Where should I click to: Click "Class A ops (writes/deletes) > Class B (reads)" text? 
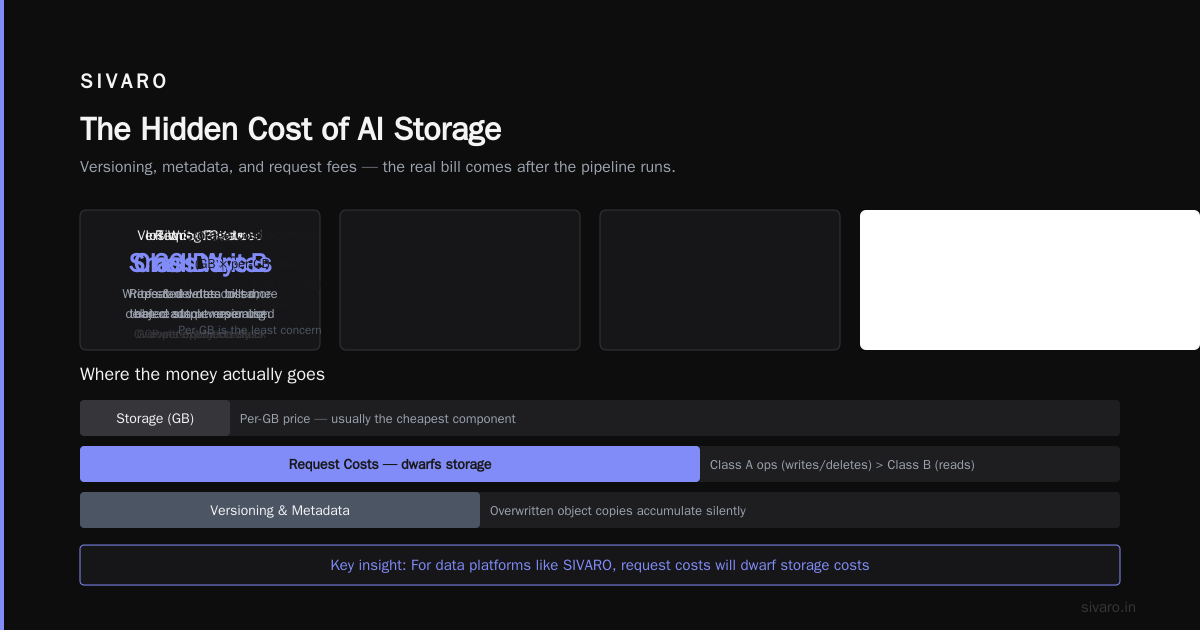coord(842,465)
